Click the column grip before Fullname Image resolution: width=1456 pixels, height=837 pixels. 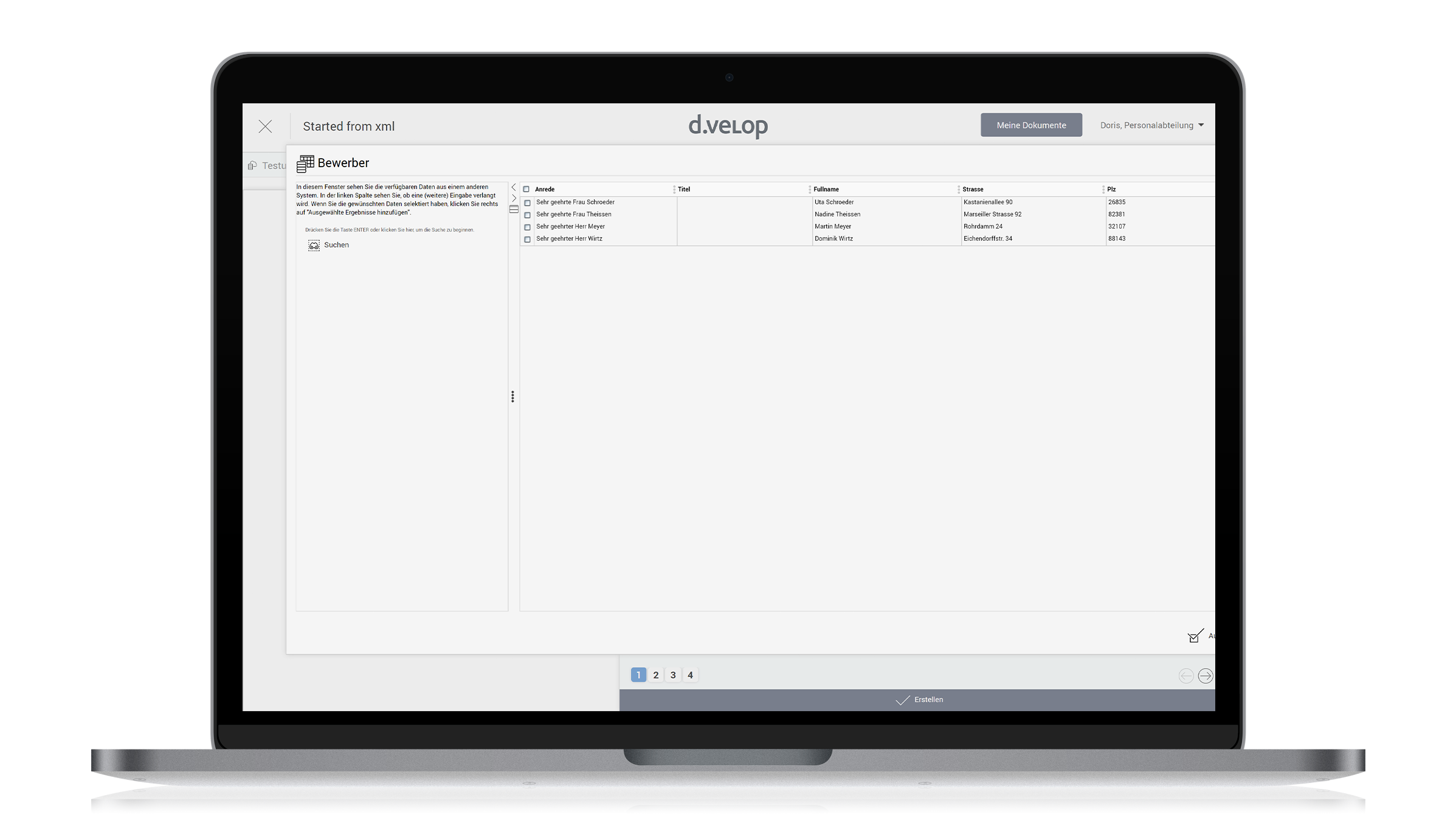click(810, 189)
